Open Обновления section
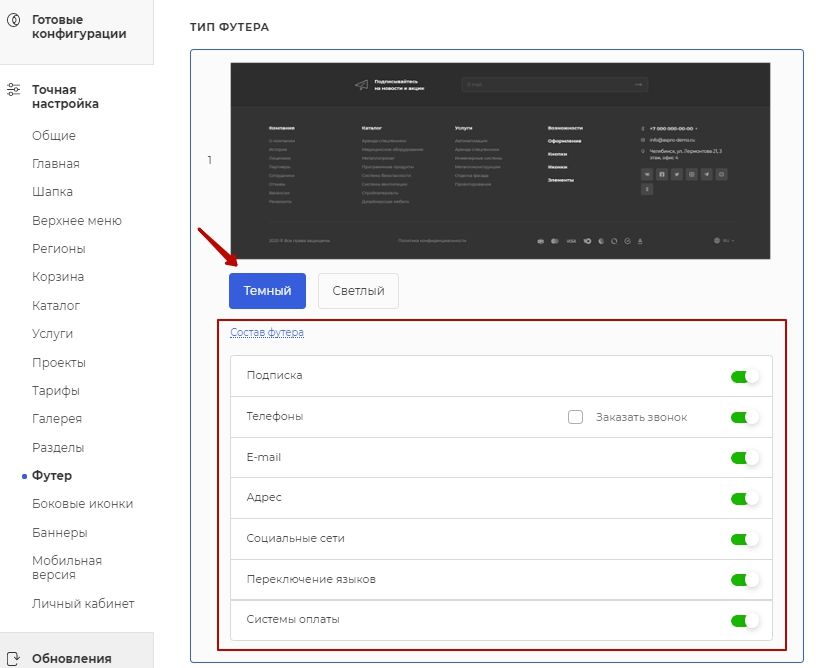This screenshot has height=668, width=822. [x=72, y=659]
